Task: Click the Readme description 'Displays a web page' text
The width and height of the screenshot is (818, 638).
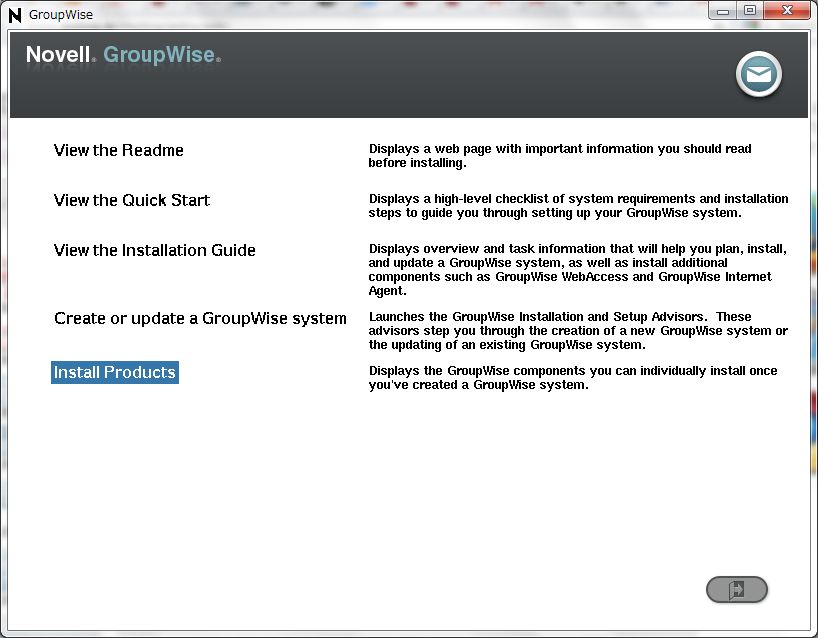Action: (x=560, y=156)
